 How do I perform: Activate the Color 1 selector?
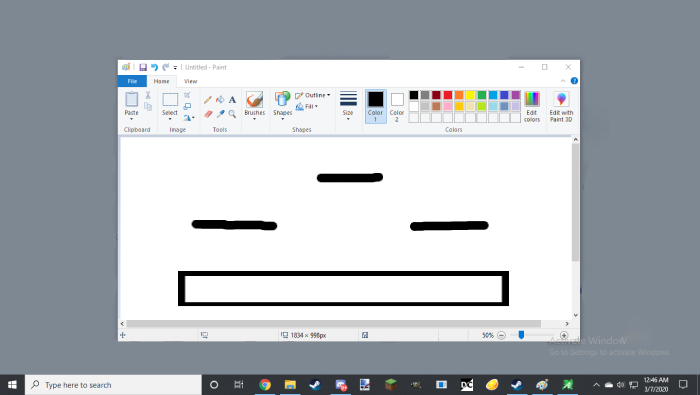tap(375, 106)
